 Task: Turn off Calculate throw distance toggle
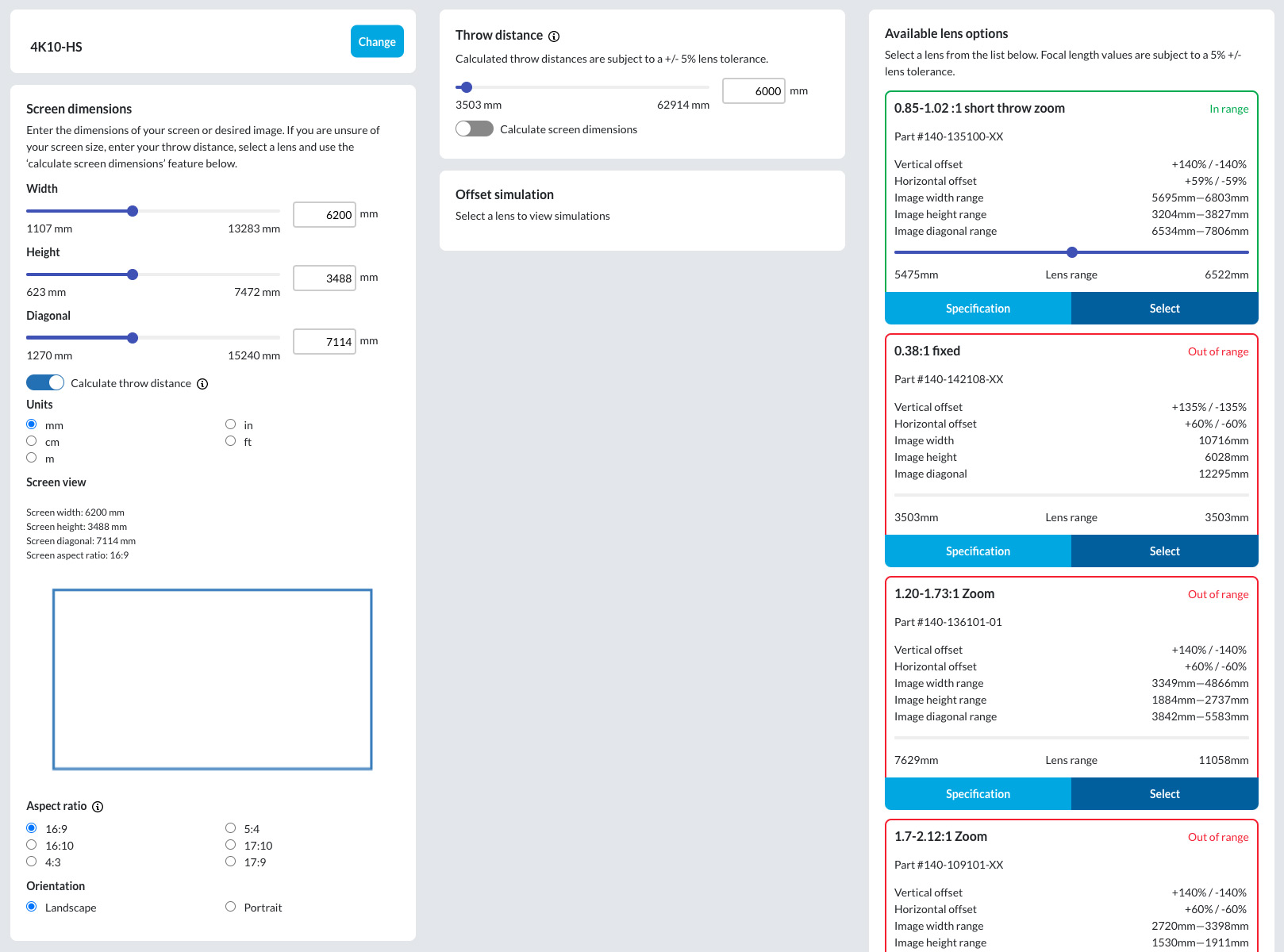(x=45, y=382)
